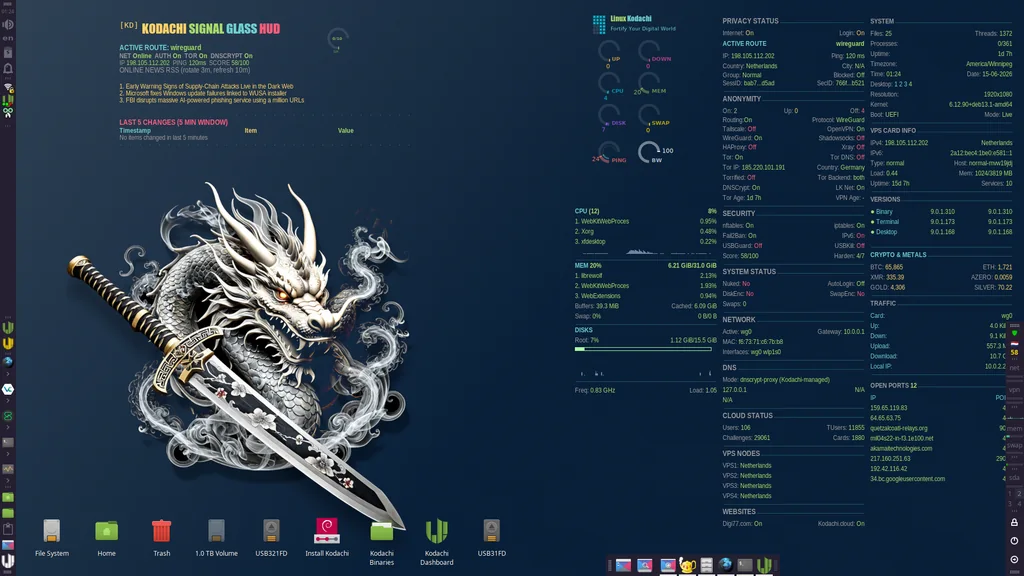This screenshot has height=576, width=1024.
Task: Expand the arrow under the green S launcher
Action: tap(8, 427)
